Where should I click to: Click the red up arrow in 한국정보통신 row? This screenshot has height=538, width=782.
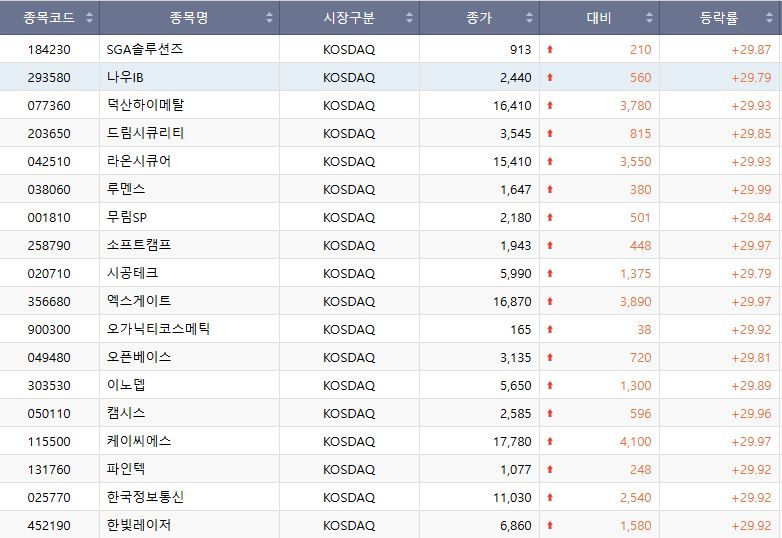point(550,497)
